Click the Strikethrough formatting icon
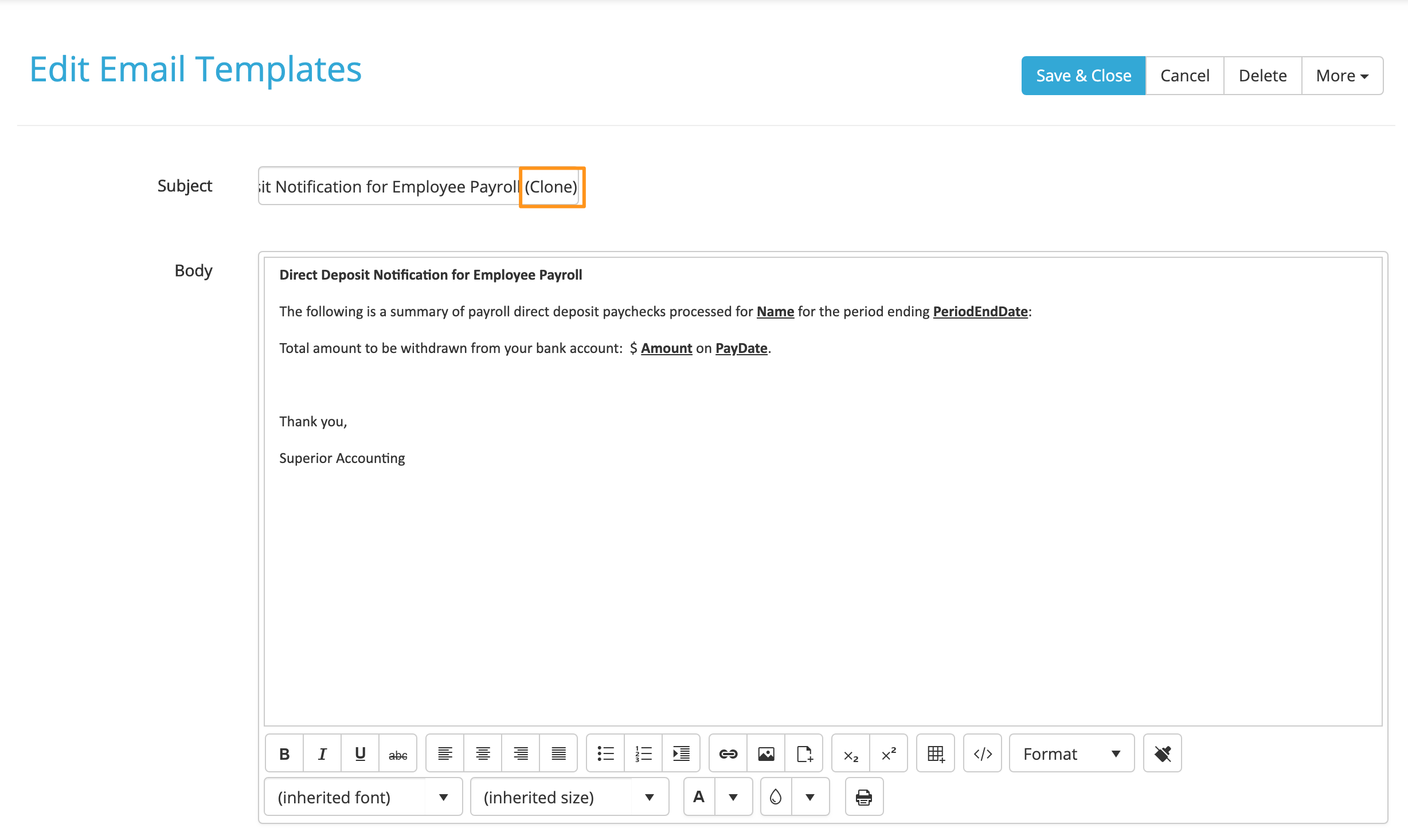 397,754
